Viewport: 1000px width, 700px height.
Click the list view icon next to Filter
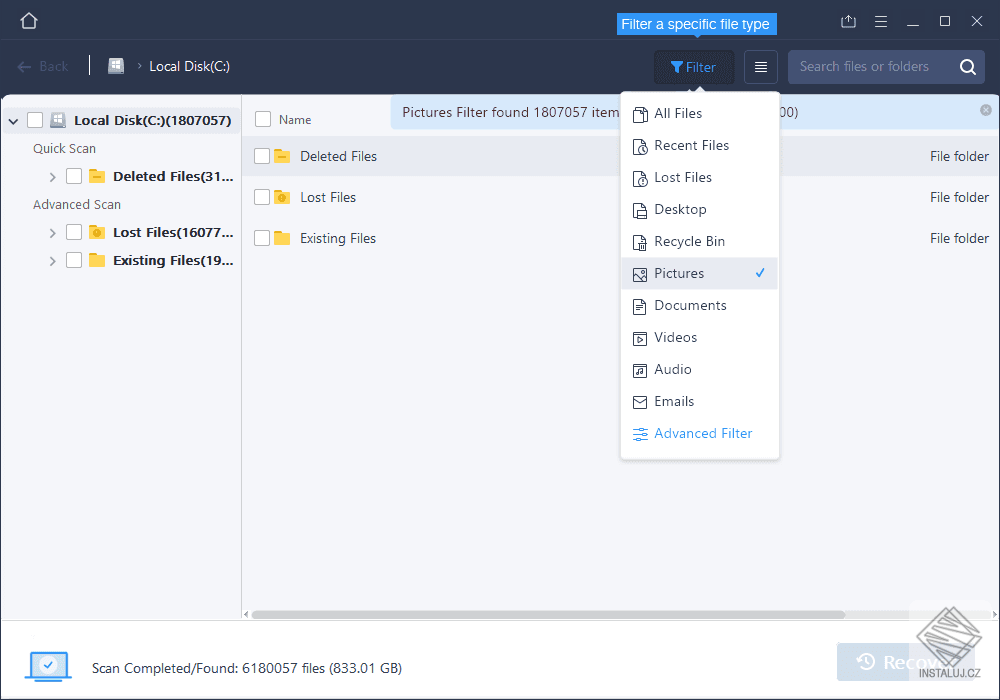(760, 66)
